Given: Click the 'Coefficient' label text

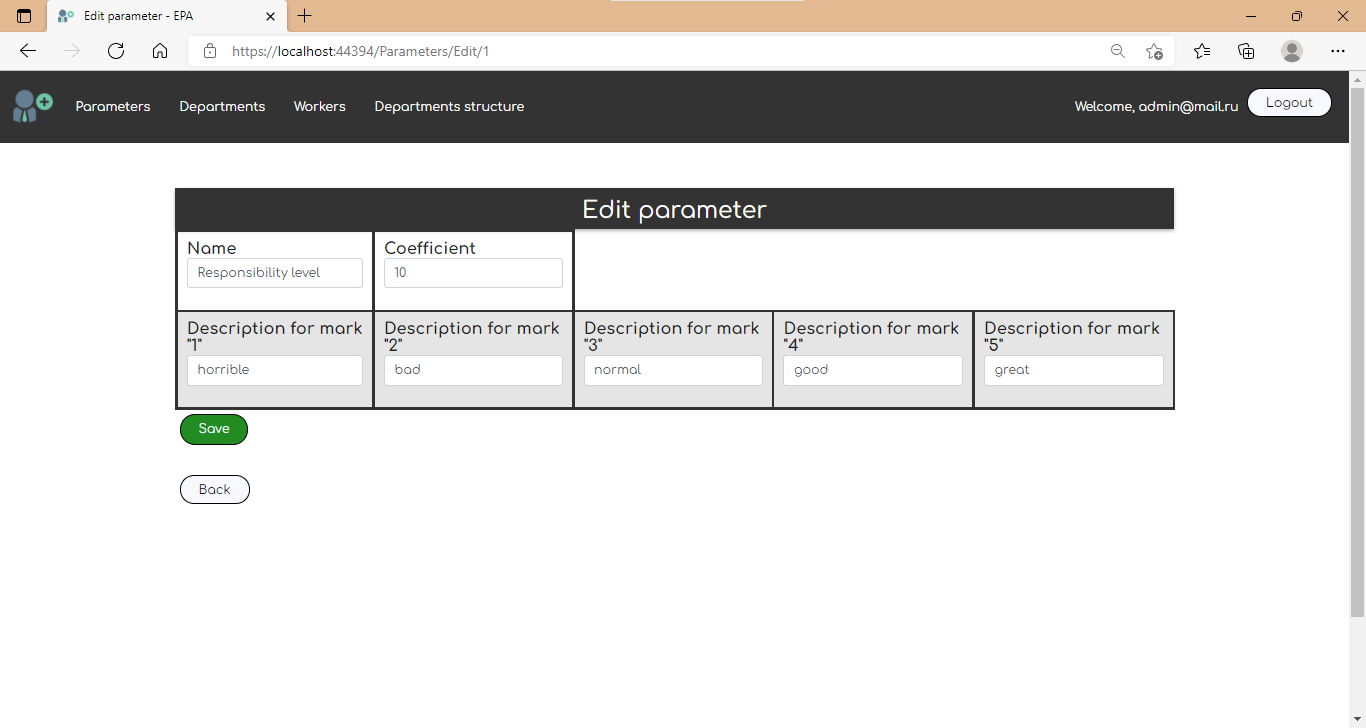Looking at the screenshot, I should point(430,248).
